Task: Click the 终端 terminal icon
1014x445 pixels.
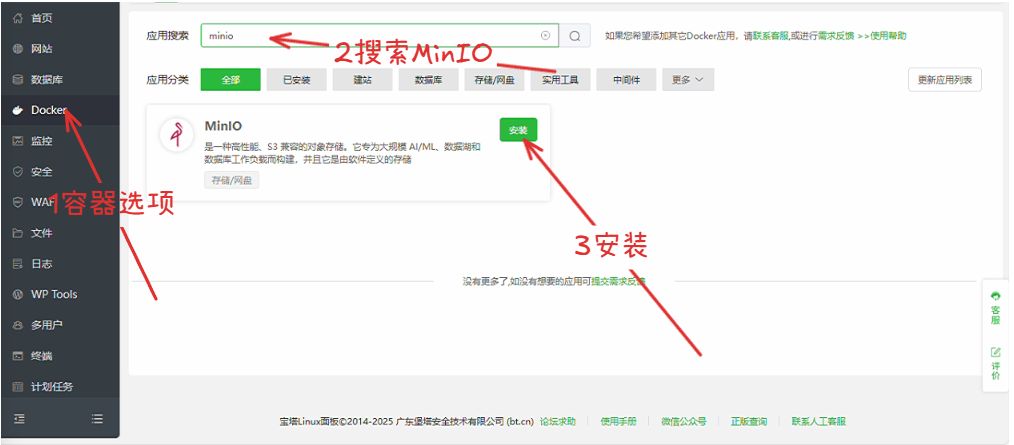Action: [x=18, y=356]
